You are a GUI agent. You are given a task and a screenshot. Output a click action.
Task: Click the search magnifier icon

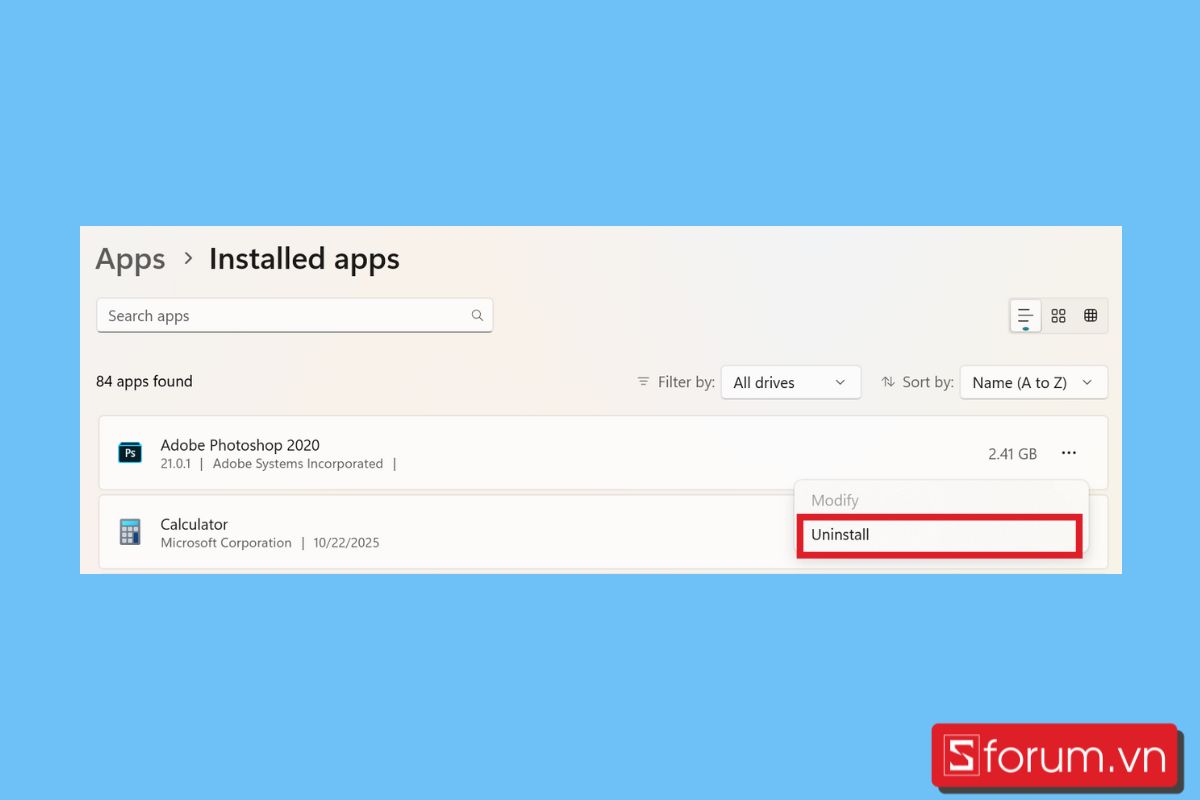[477, 315]
